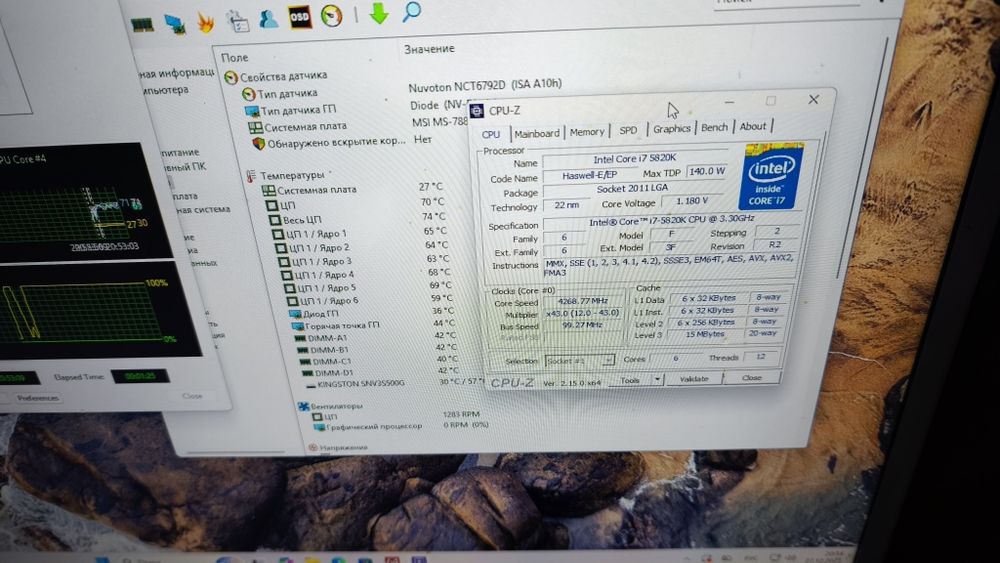Click the RAM icon beside DIMM-A1

click(x=301, y=339)
